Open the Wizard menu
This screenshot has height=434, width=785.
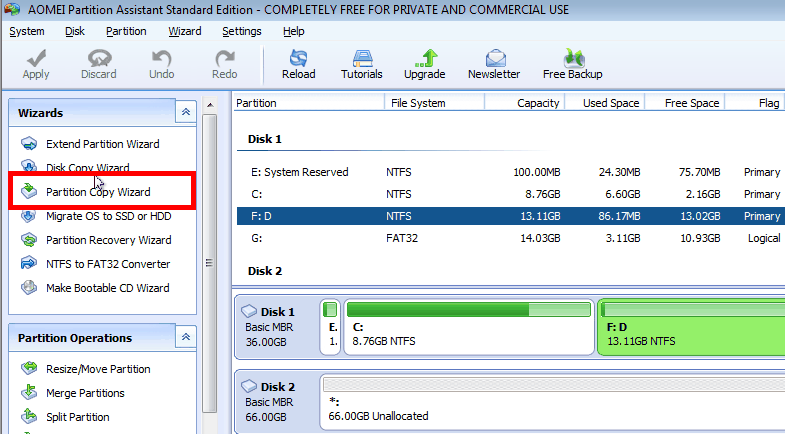185,32
